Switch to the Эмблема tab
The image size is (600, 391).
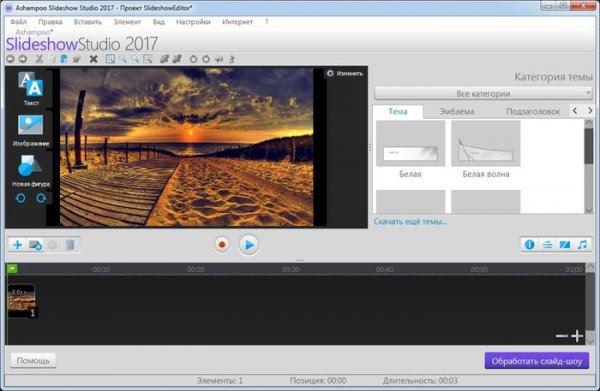tap(457, 111)
